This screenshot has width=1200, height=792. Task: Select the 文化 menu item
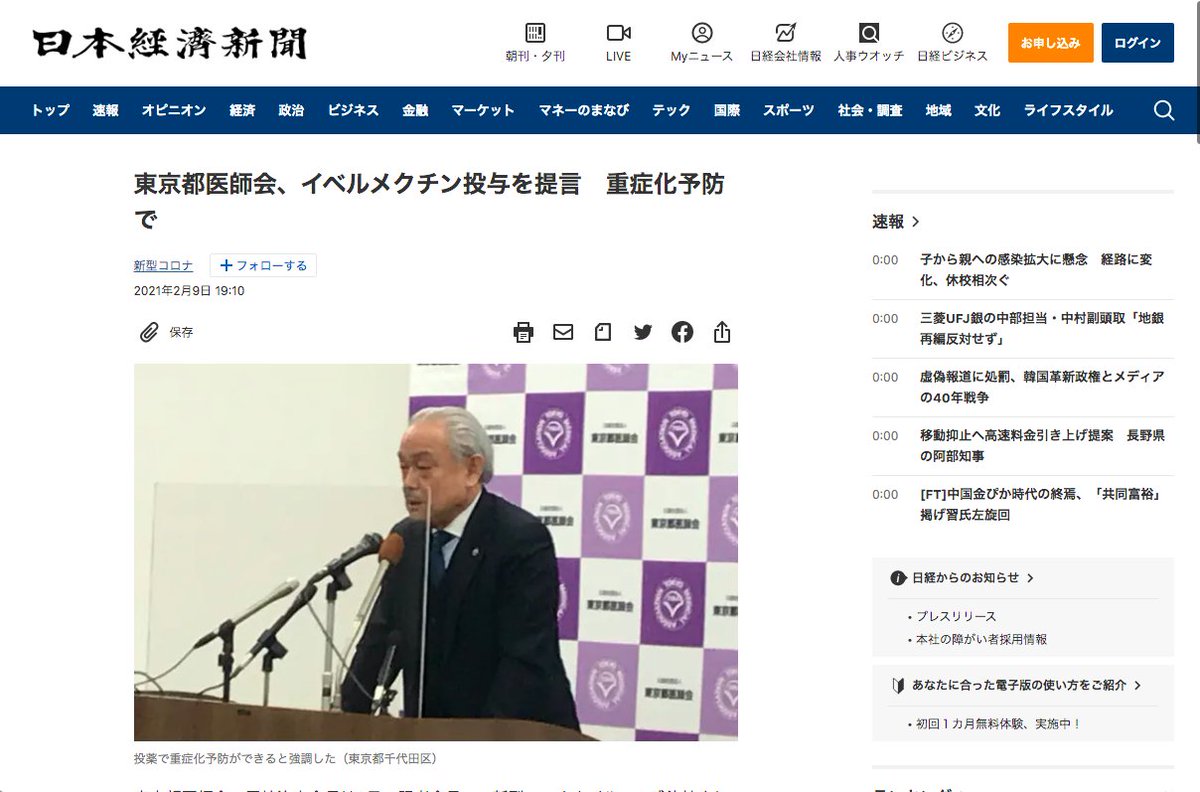click(987, 110)
